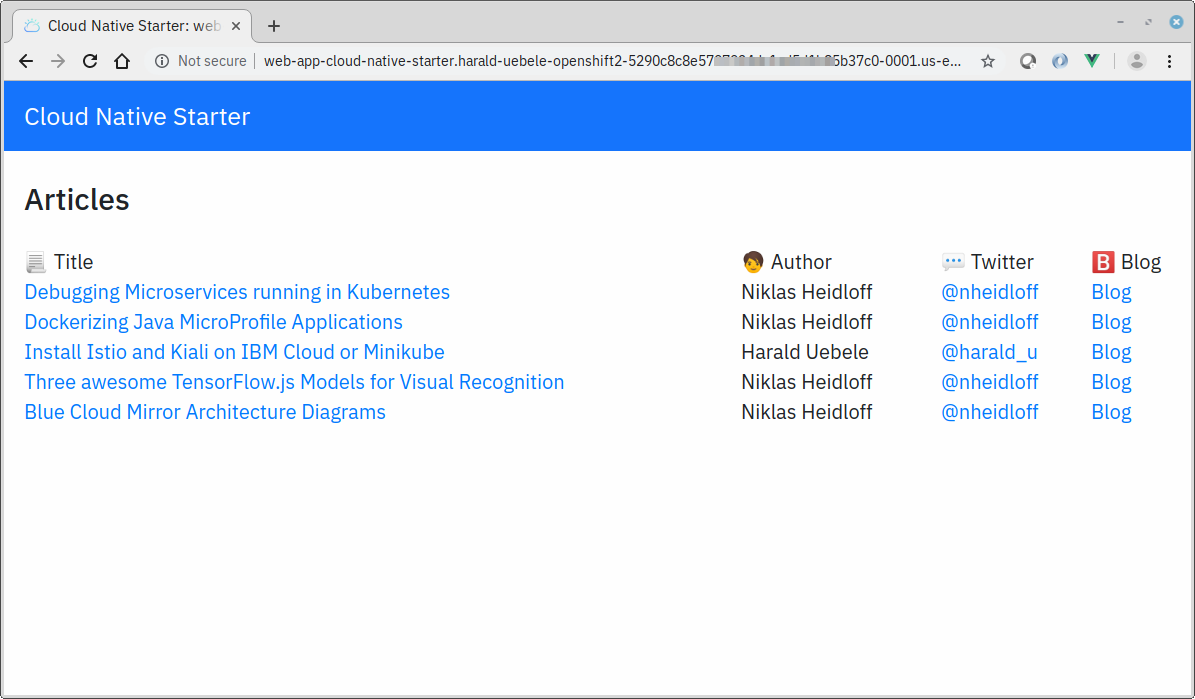The image size is (1195, 699).
Task: Click the Author column header text
Action: pos(801,262)
